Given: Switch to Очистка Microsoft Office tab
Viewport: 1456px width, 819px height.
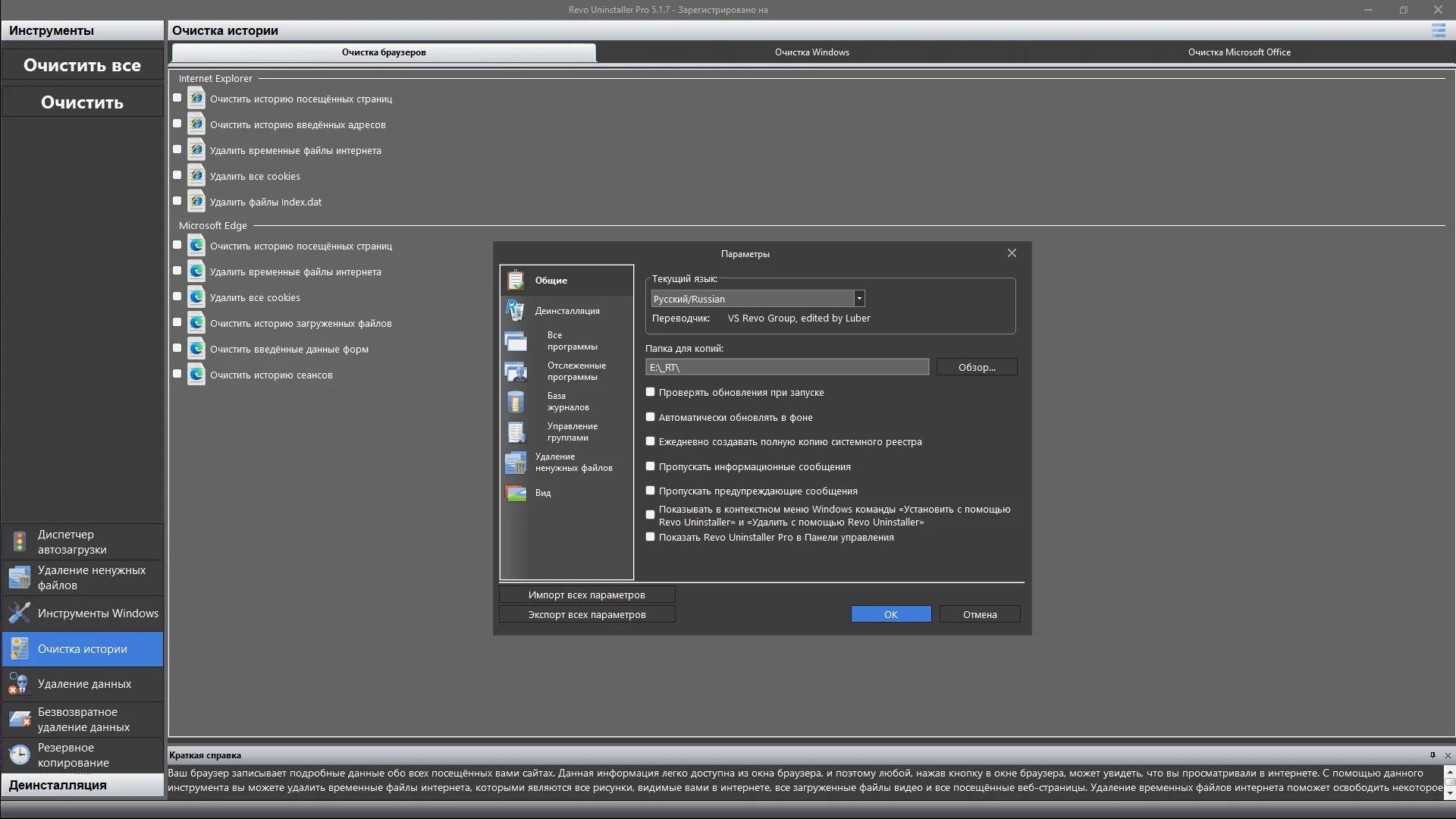Looking at the screenshot, I should (1239, 52).
